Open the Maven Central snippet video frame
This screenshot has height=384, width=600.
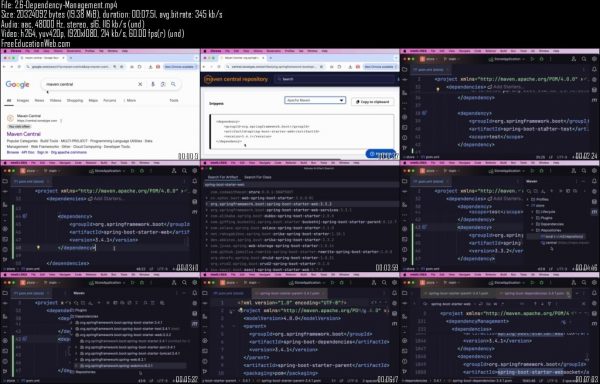(x=300, y=104)
